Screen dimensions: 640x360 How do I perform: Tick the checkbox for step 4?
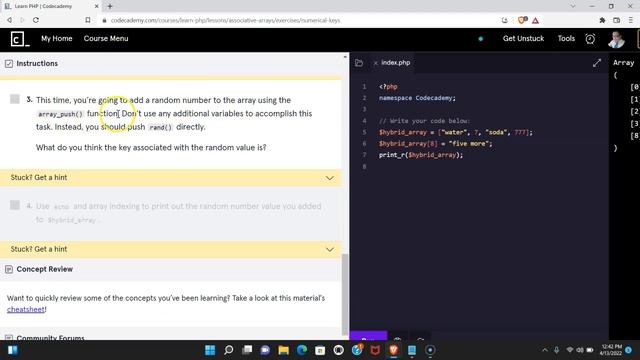[15, 205]
